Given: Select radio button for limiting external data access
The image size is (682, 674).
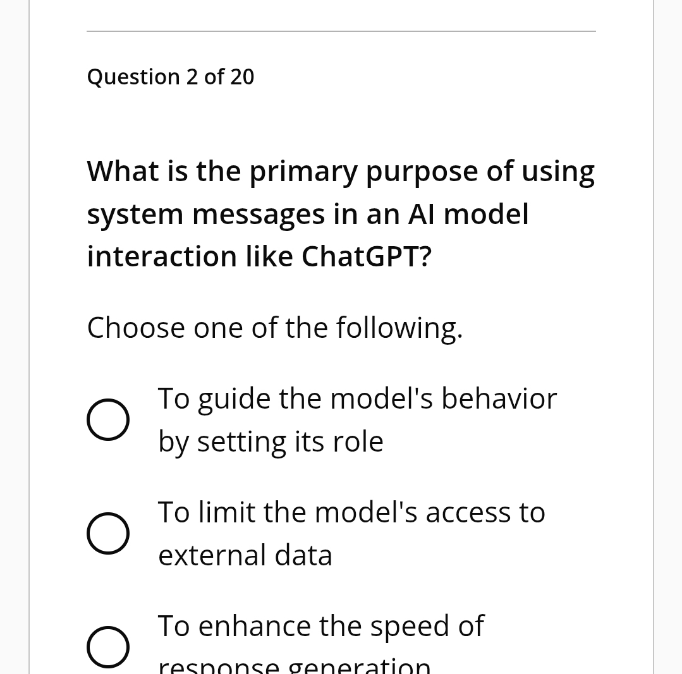Looking at the screenshot, I should coord(108,534).
